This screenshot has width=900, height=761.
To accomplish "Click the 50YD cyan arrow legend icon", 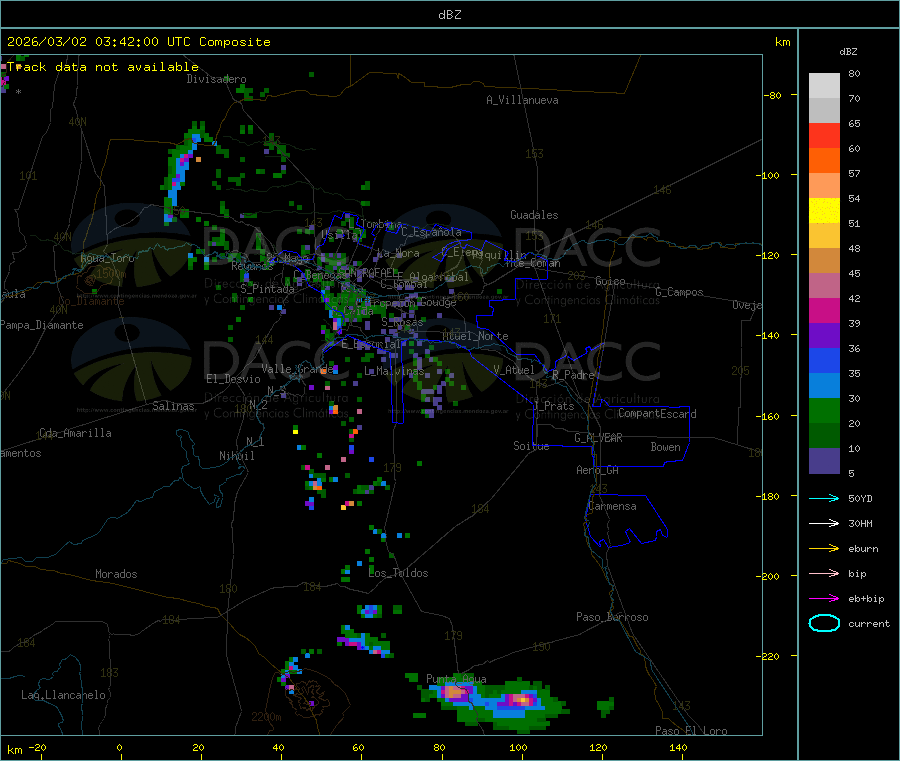I will [824, 498].
